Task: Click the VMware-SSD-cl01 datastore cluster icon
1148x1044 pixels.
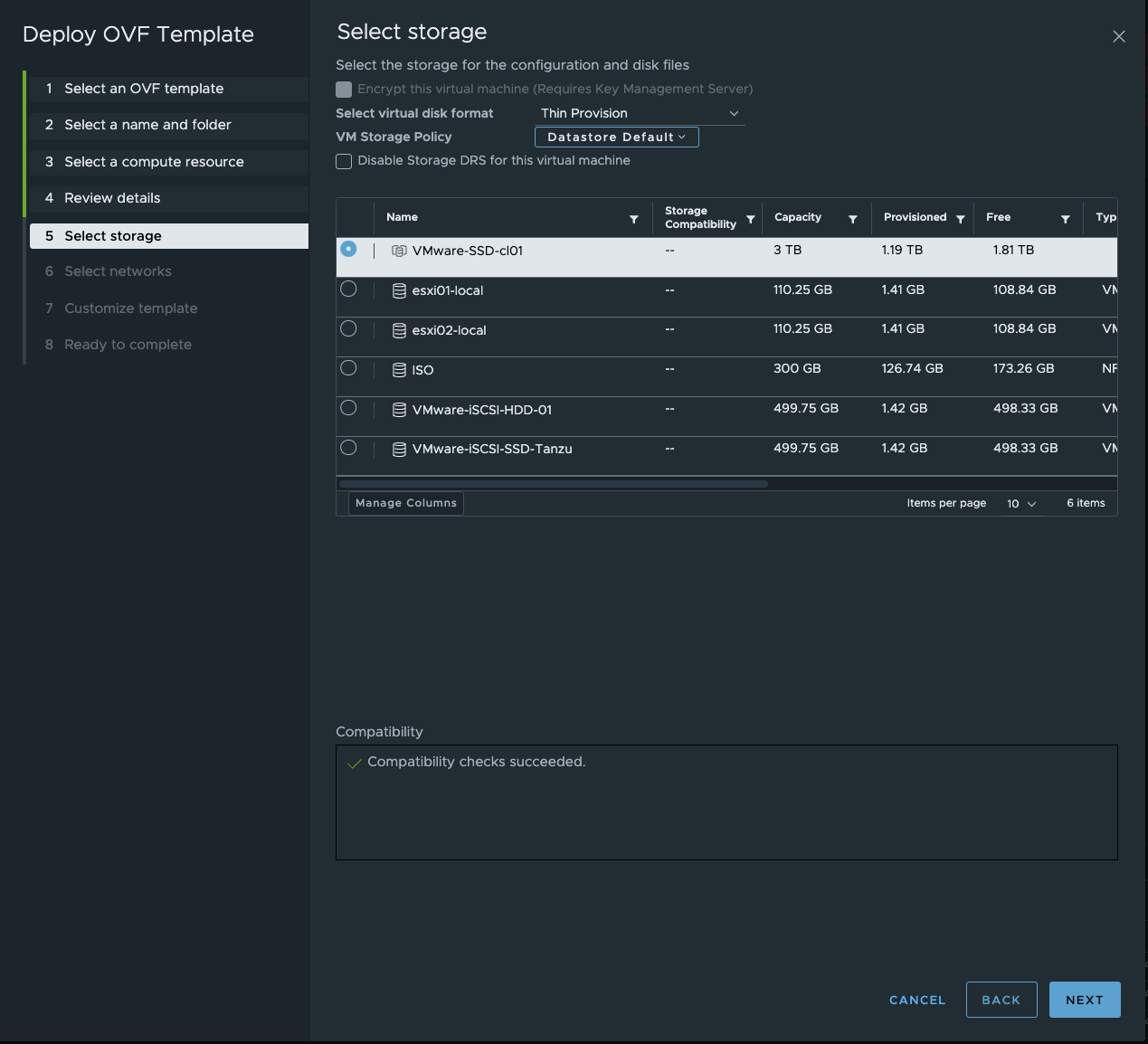Action: tap(398, 251)
